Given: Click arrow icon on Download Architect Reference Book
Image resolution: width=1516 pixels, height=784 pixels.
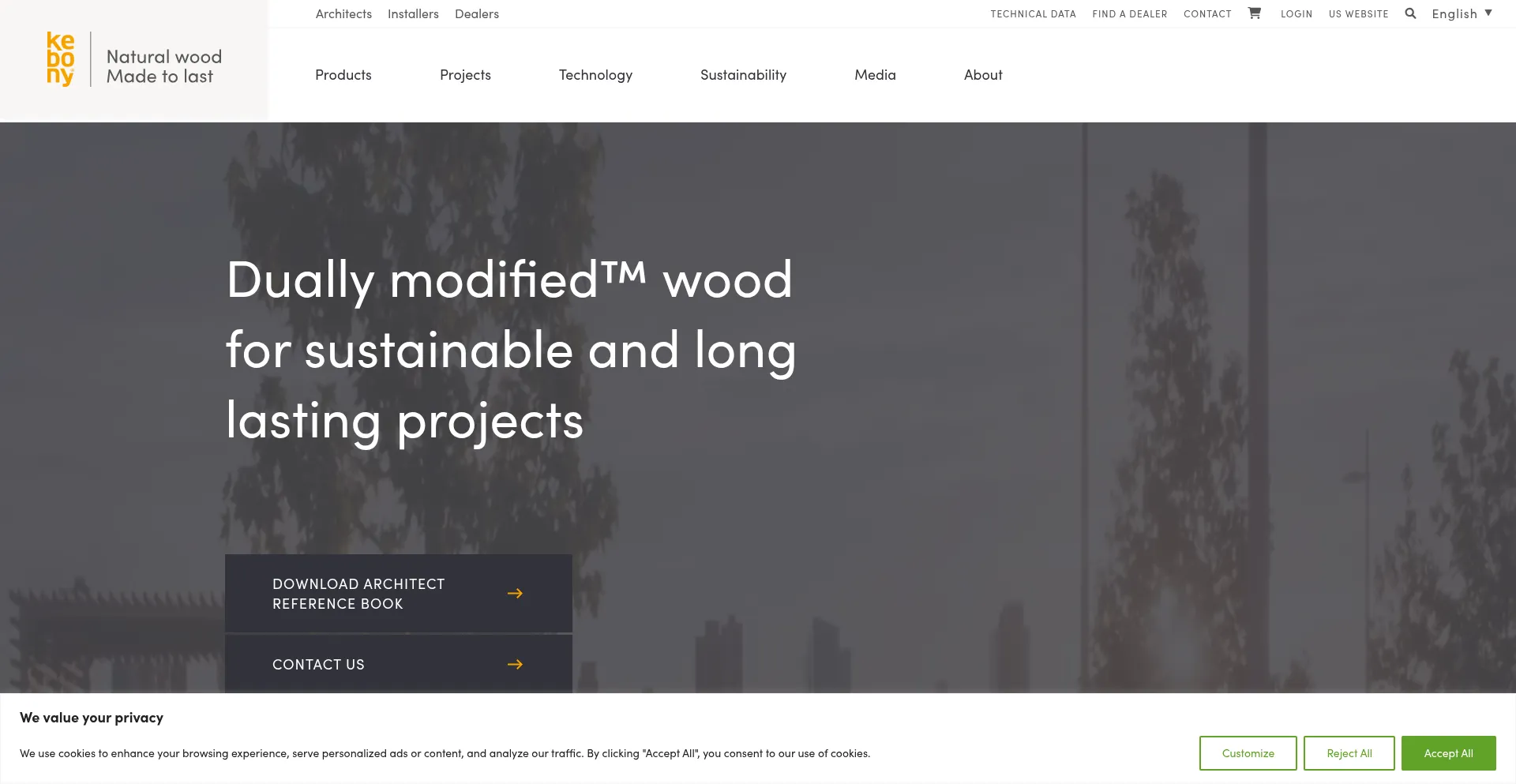Looking at the screenshot, I should click(x=515, y=593).
